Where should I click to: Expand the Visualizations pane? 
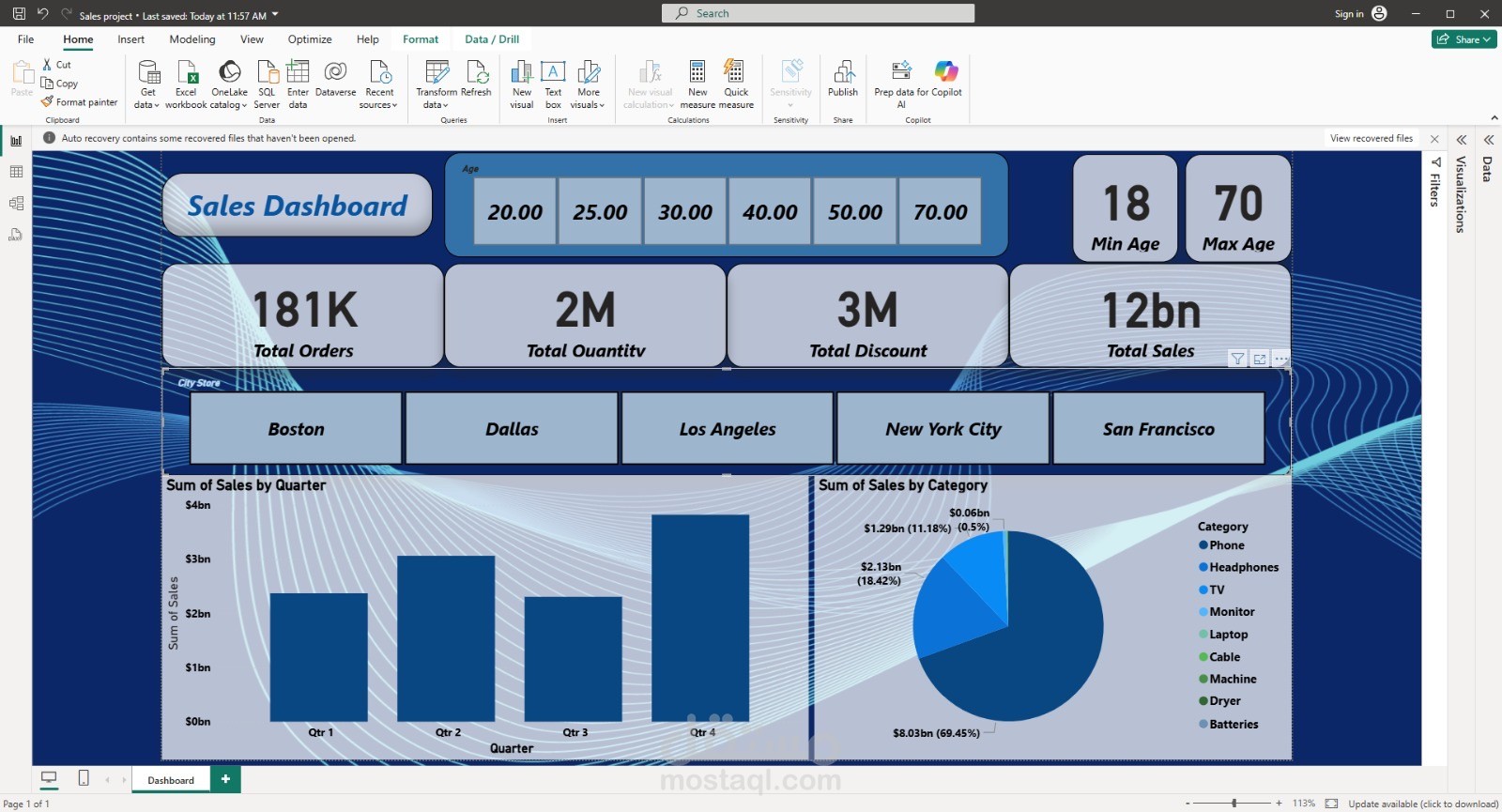1461,140
